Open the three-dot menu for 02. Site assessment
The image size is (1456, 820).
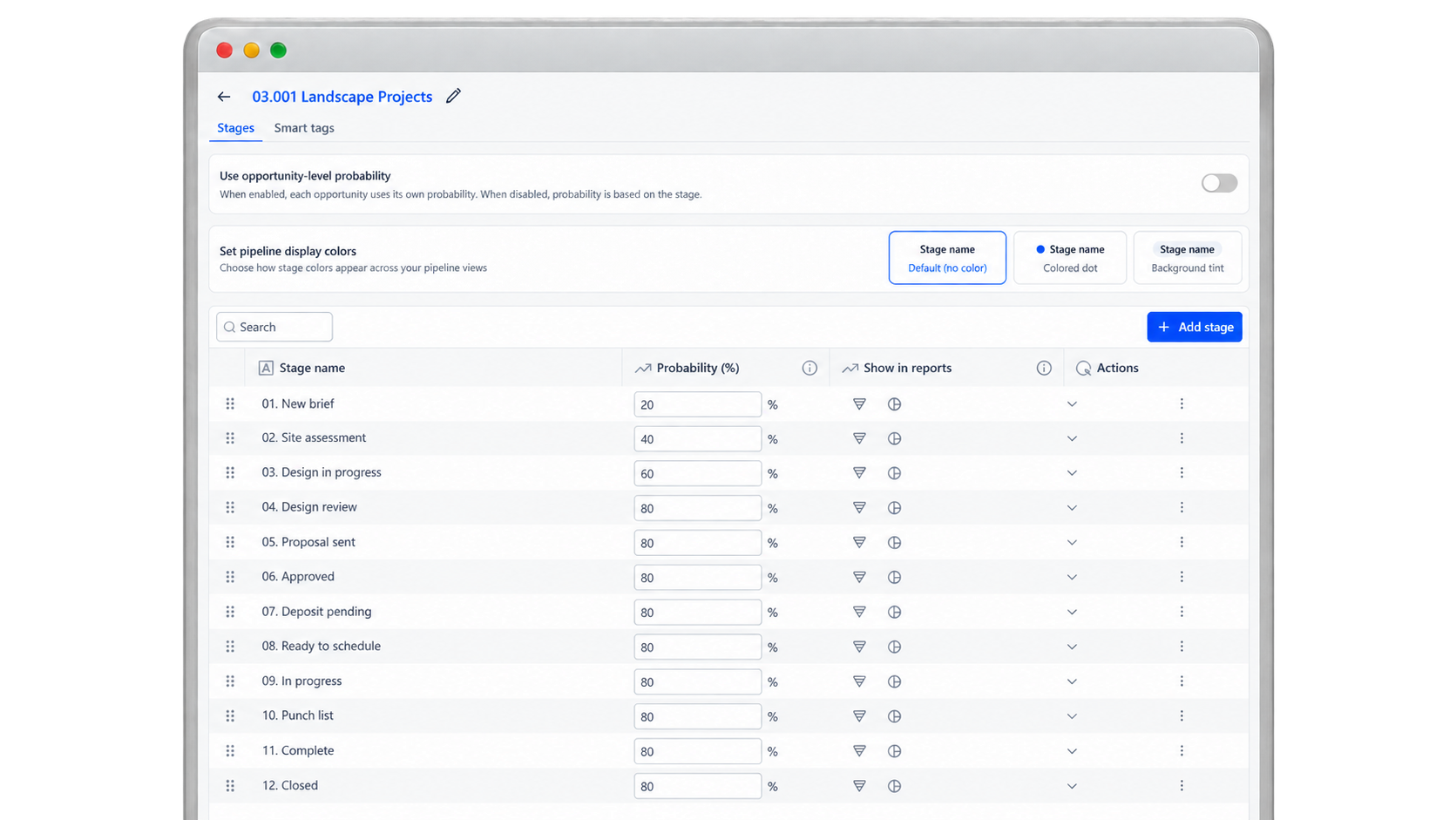pyautogui.click(x=1182, y=438)
